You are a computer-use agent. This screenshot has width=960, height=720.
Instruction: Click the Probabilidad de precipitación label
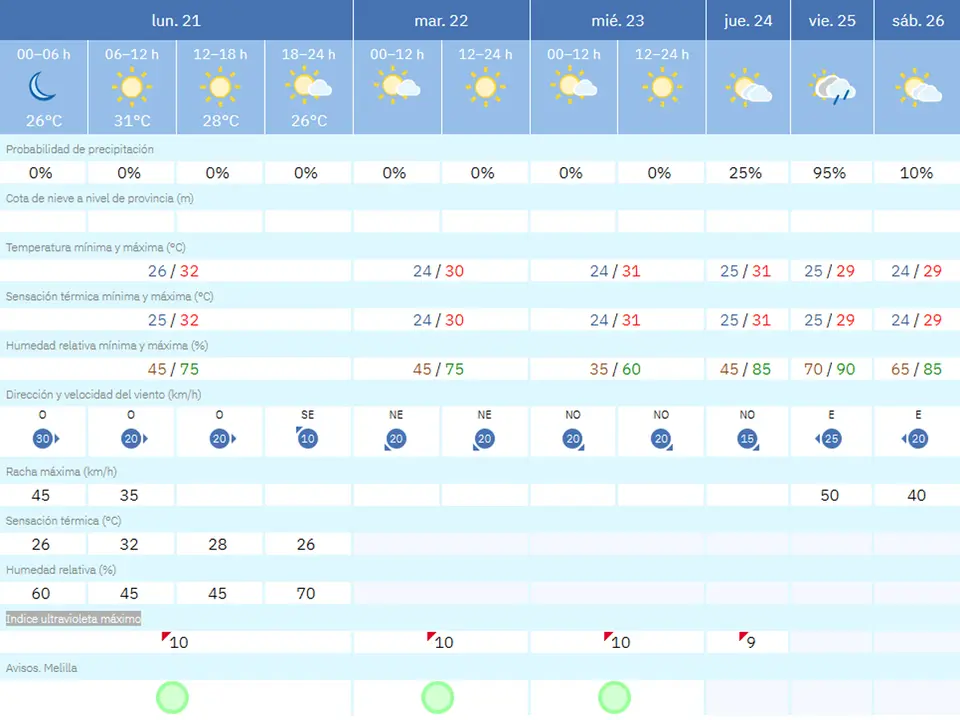[80, 149]
